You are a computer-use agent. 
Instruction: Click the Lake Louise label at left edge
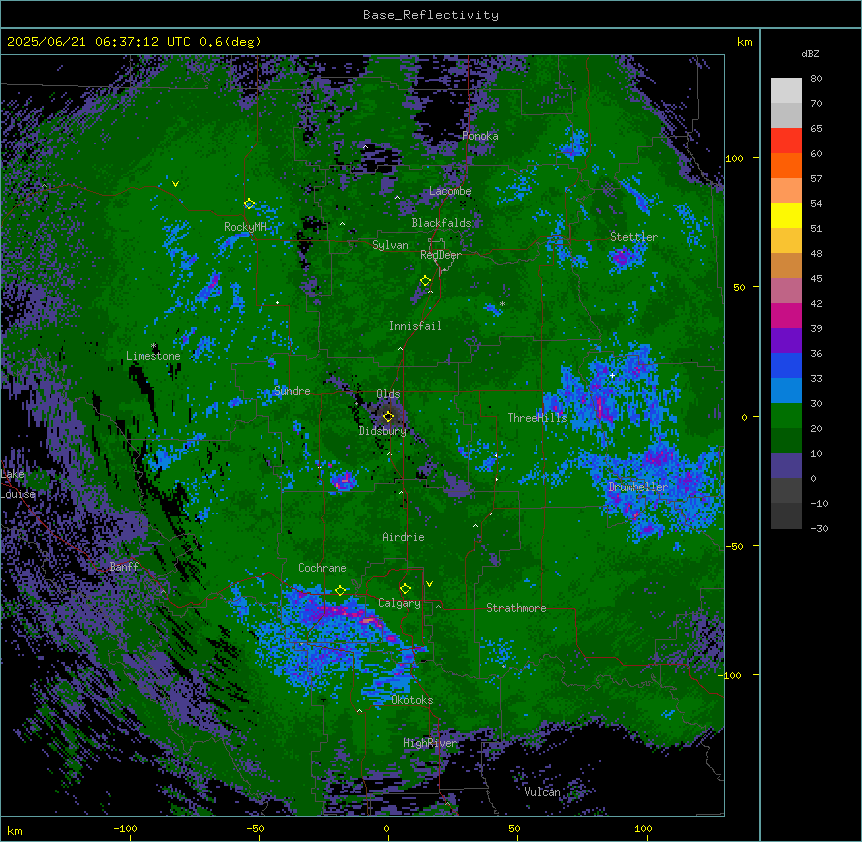pos(18,484)
